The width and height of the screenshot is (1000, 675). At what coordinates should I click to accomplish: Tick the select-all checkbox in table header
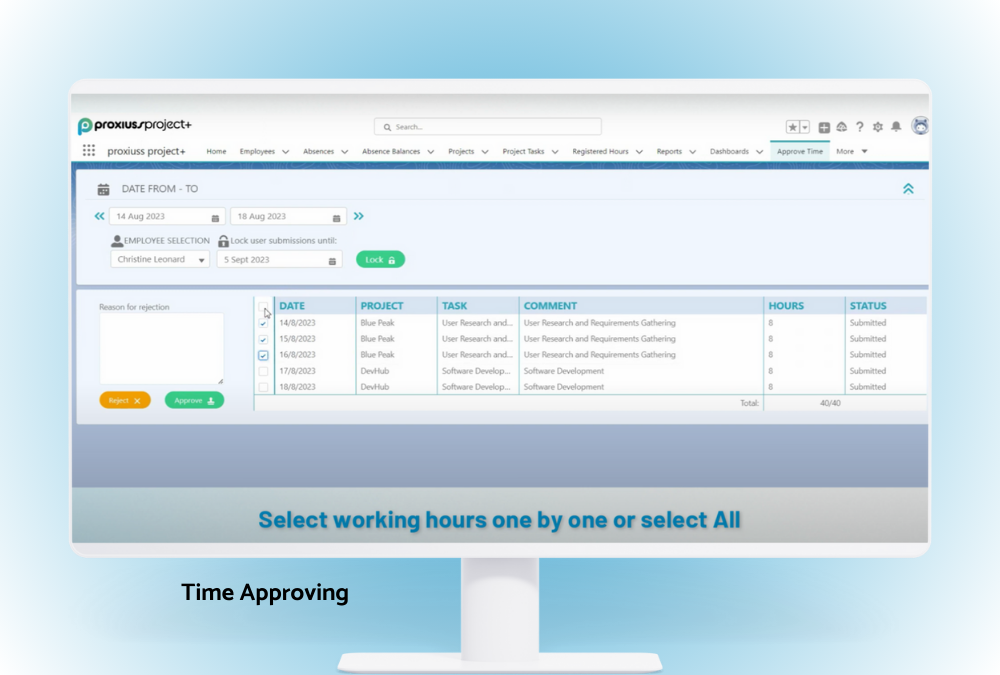(263, 306)
